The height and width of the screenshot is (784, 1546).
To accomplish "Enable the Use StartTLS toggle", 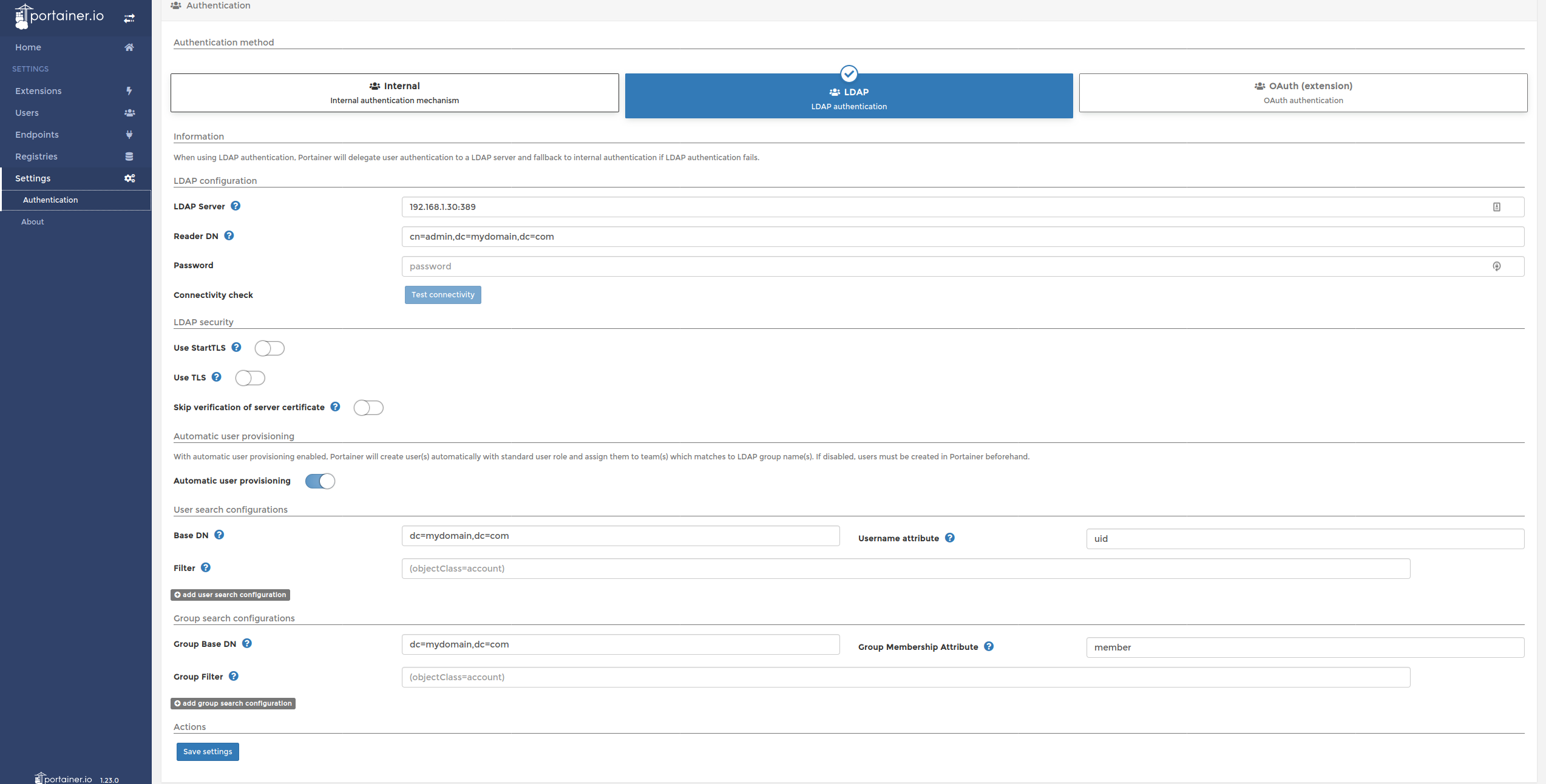I will tap(270, 348).
